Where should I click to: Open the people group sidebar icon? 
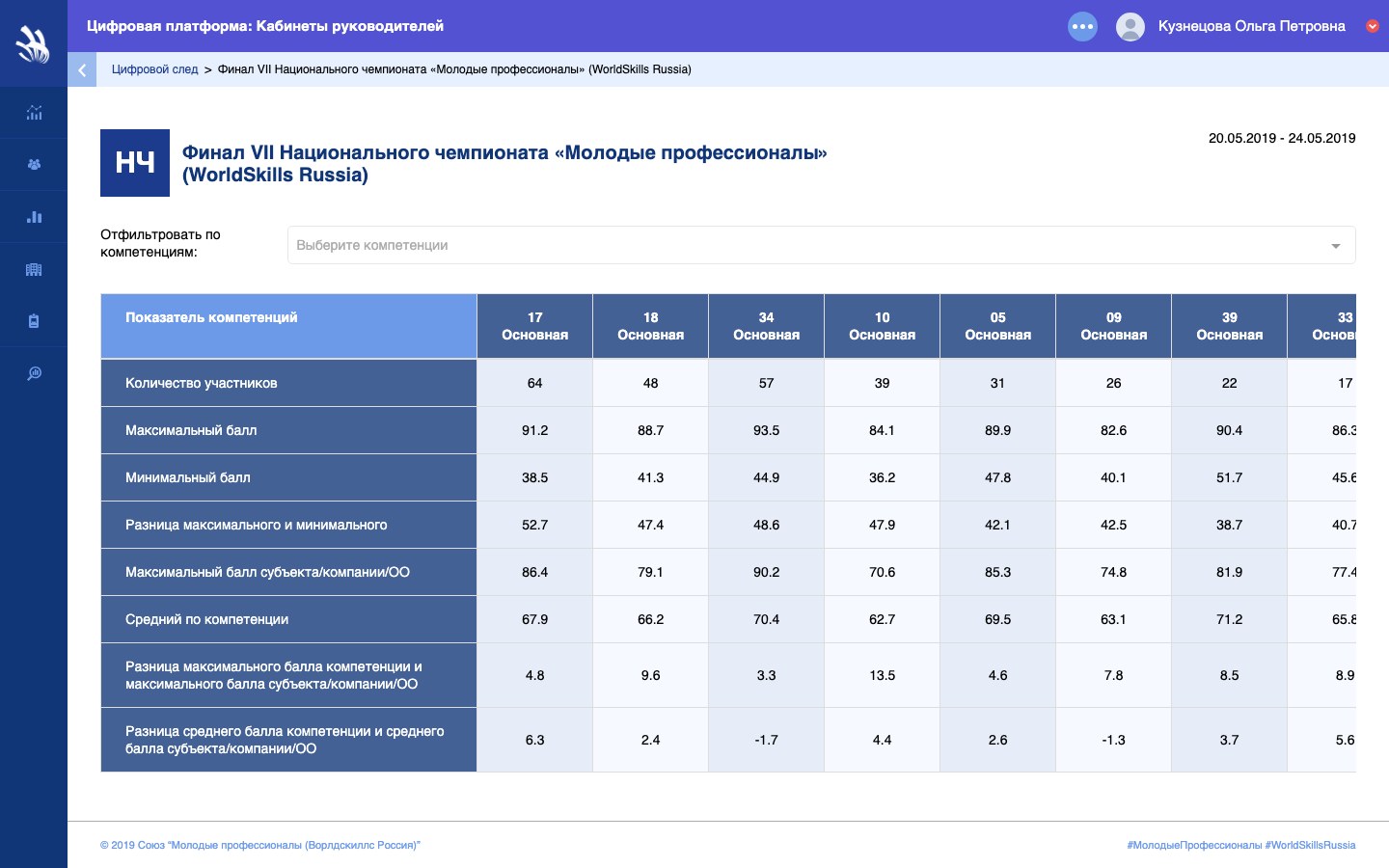34,165
